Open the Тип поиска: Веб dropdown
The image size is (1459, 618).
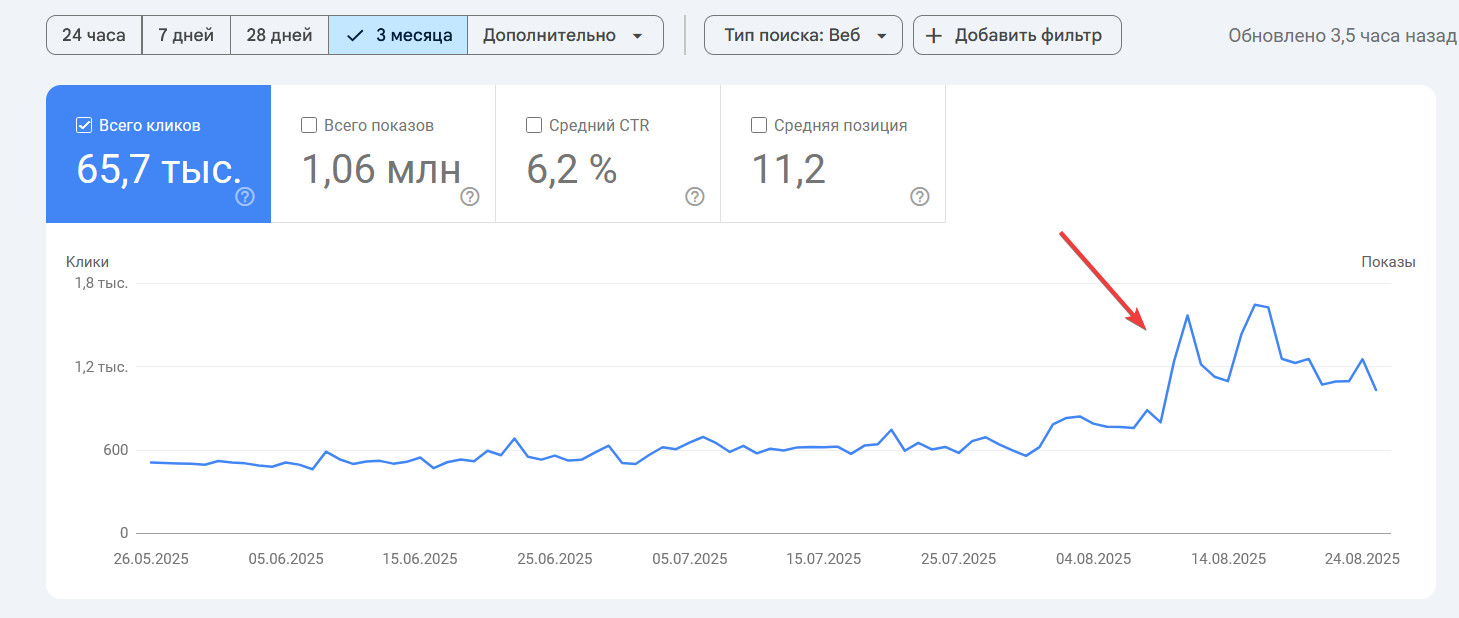pyautogui.click(x=803, y=36)
